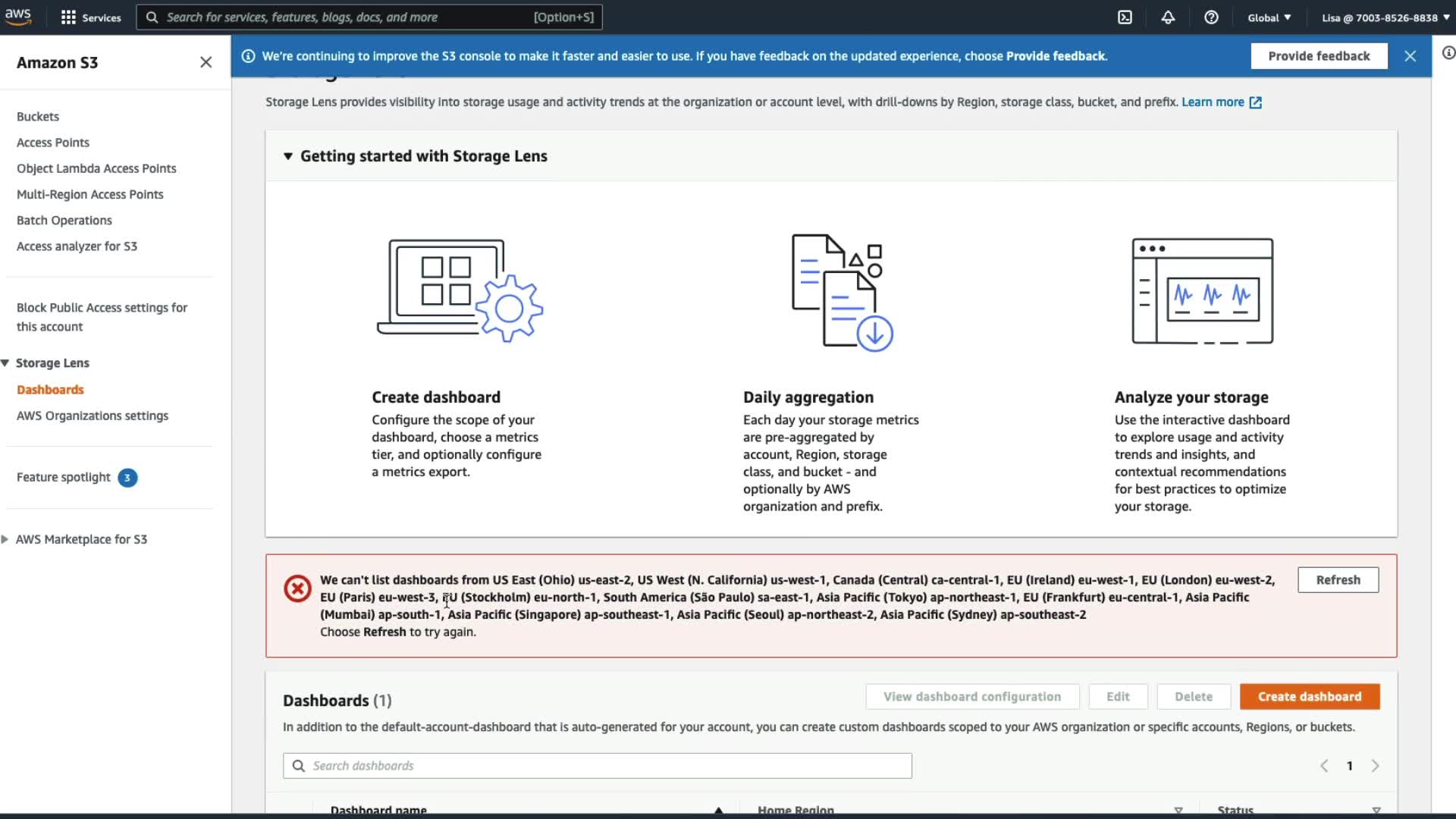Click the AWS logo home icon
The width and height of the screenshot is (1456, 819).
tap(18, 17)
